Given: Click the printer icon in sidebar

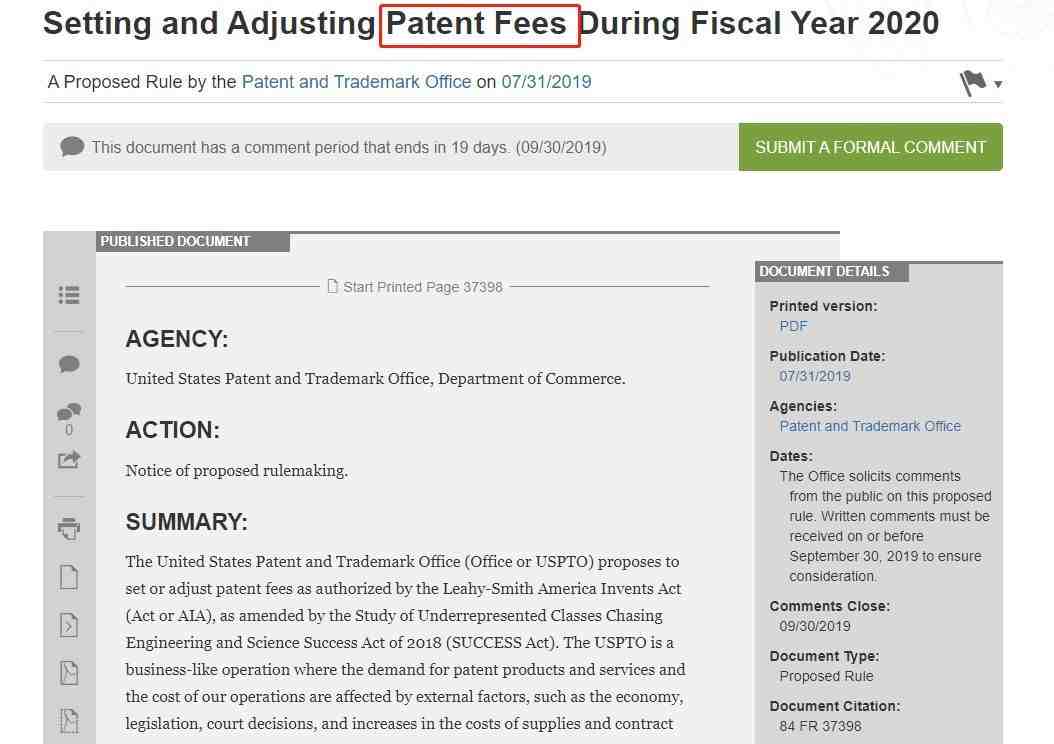Looking at the screenshot, I should [69, 528].
